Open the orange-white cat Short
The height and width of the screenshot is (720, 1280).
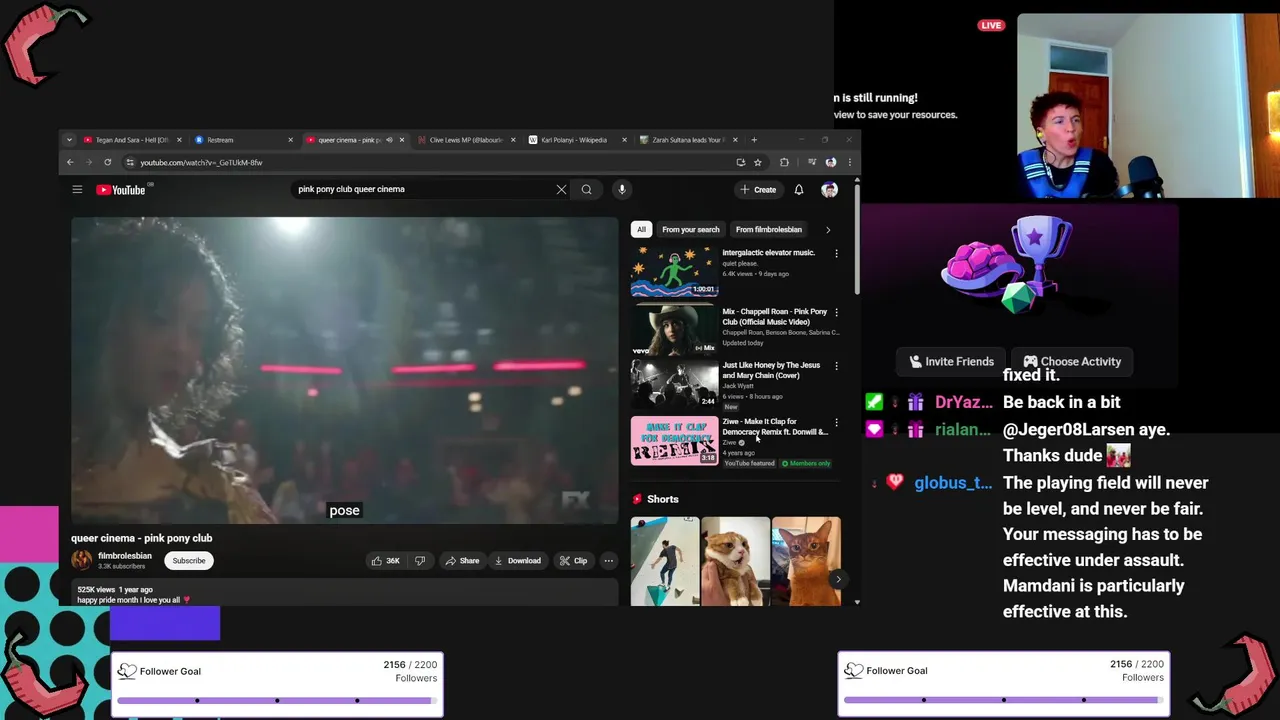(x=735, y=561)
